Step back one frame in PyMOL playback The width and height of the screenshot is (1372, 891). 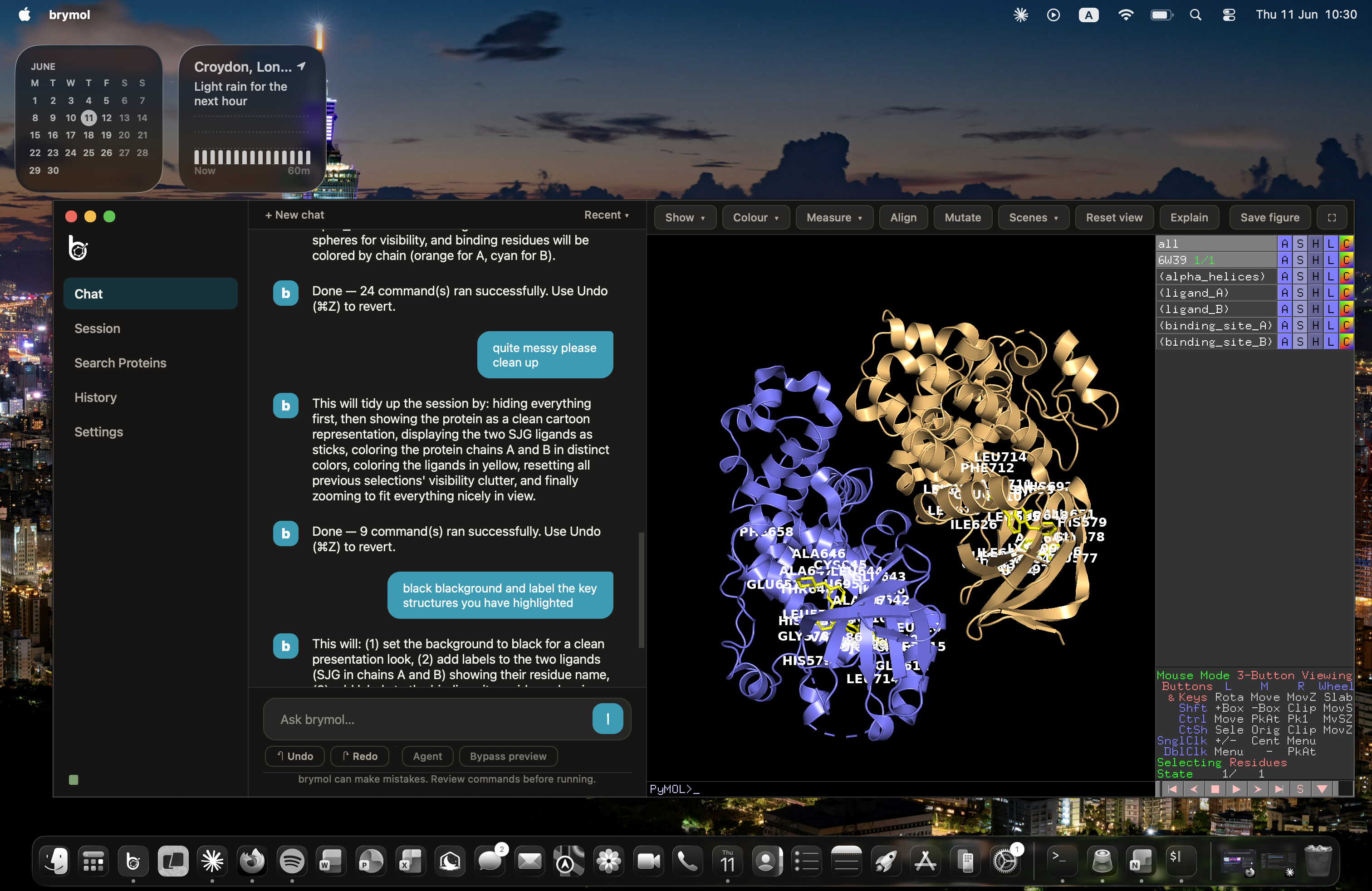pos(1193,789)
